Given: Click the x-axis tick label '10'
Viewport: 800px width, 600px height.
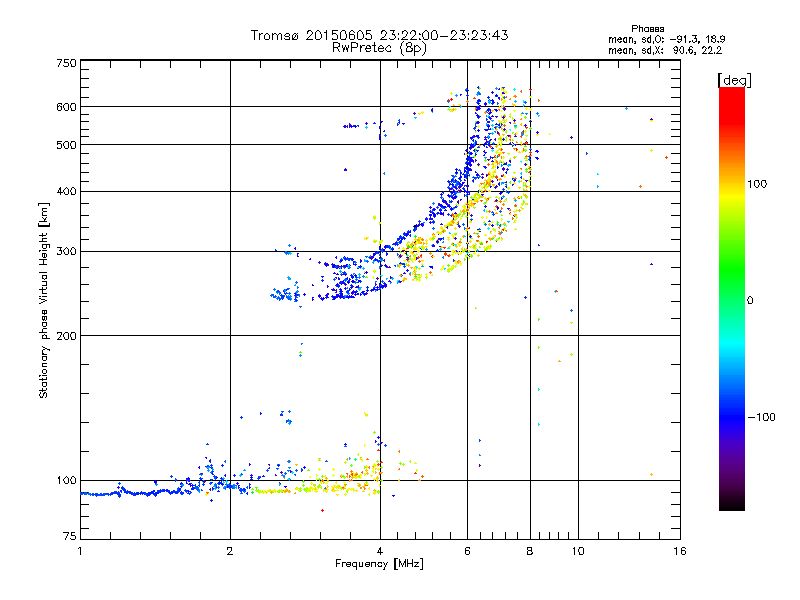Looking at the screenshot, I should [578, 551].
